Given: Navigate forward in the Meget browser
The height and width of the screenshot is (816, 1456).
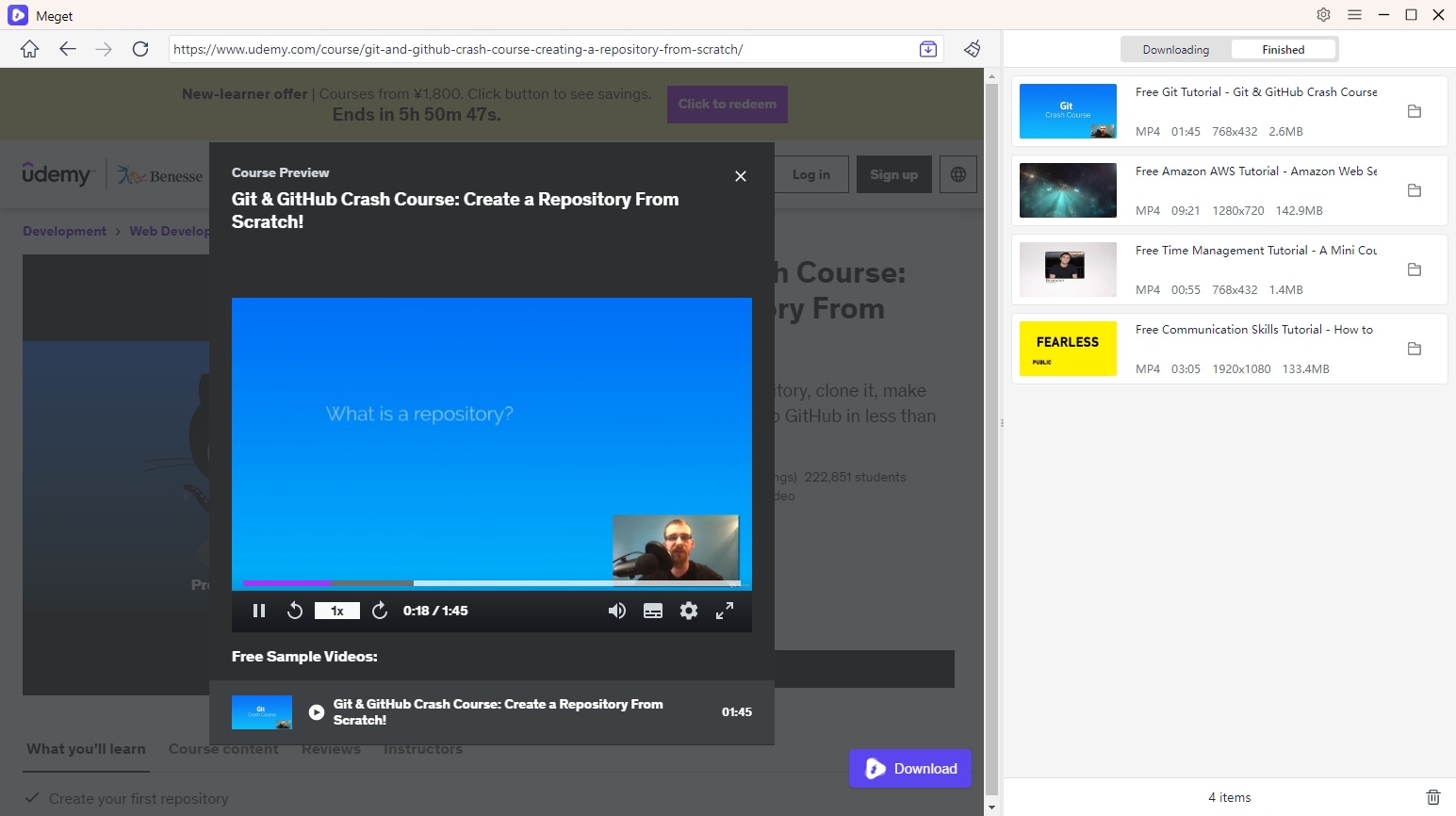Looking at the screenshot, I should click(104, 49).
